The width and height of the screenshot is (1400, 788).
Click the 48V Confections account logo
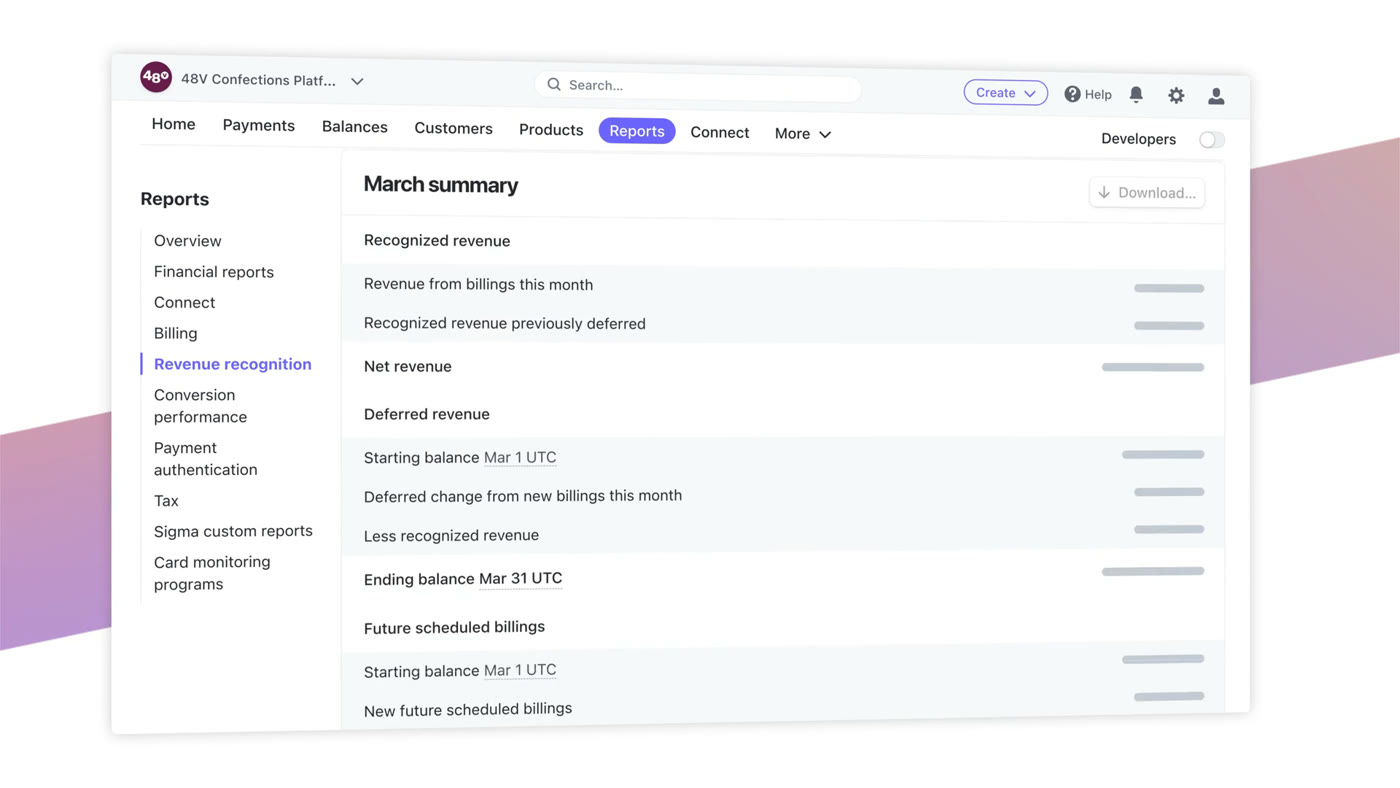(156, 76)
